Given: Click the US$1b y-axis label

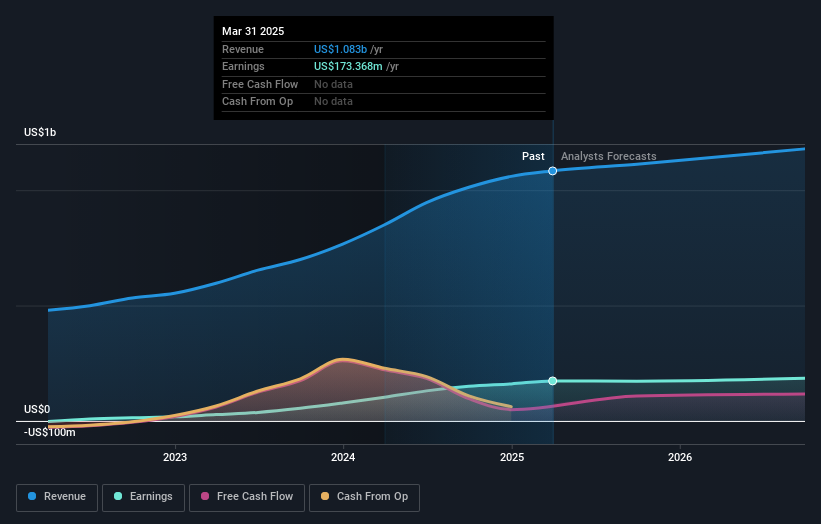Looking at the screenshot, I should (x=40, y=132).
